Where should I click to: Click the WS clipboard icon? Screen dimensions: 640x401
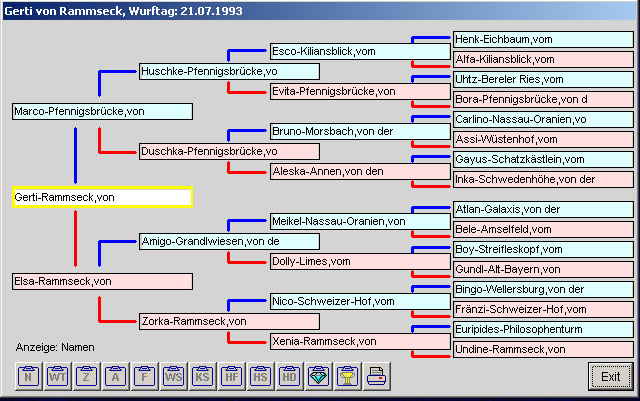(174, 377)
